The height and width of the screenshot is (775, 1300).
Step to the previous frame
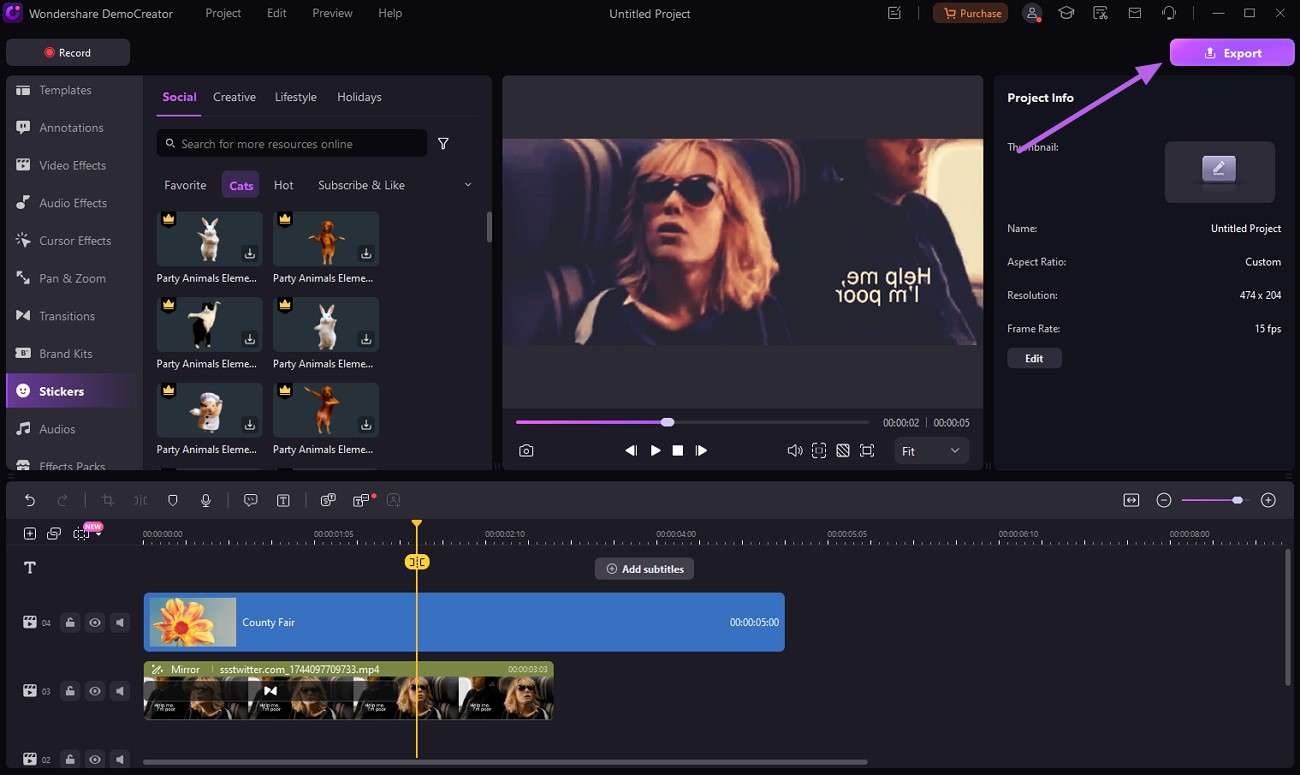click(x=631, y=451)
